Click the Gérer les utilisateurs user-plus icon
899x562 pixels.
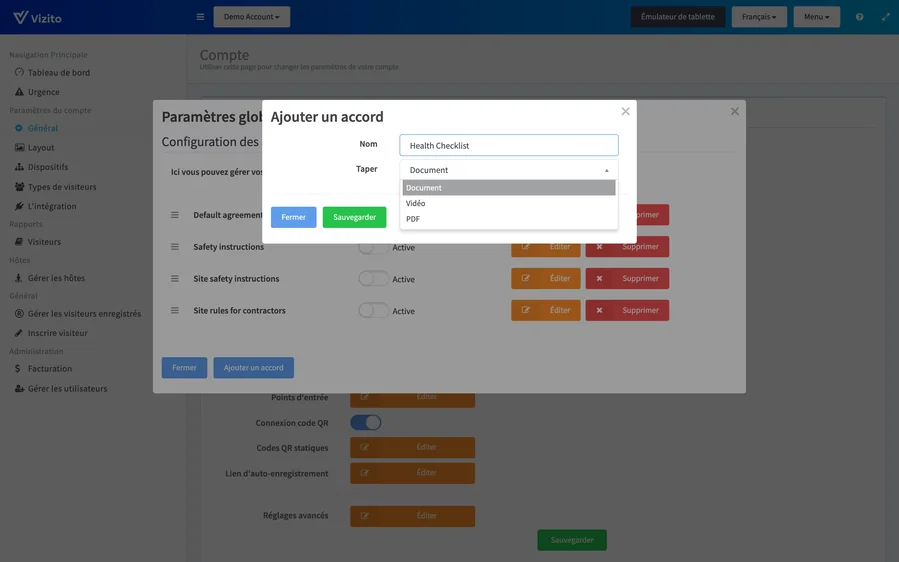click(x=19, y=388)
